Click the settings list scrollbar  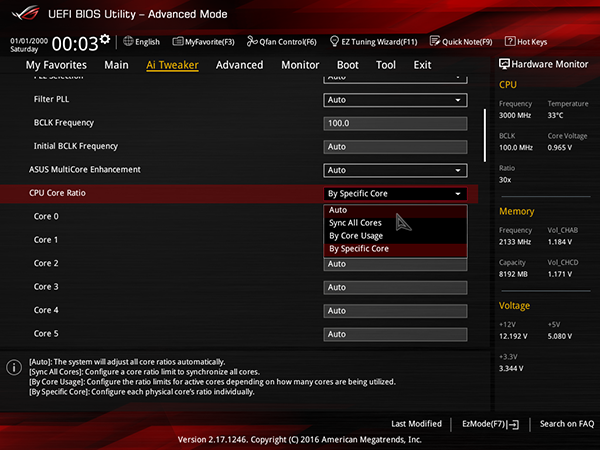point(485,135)
